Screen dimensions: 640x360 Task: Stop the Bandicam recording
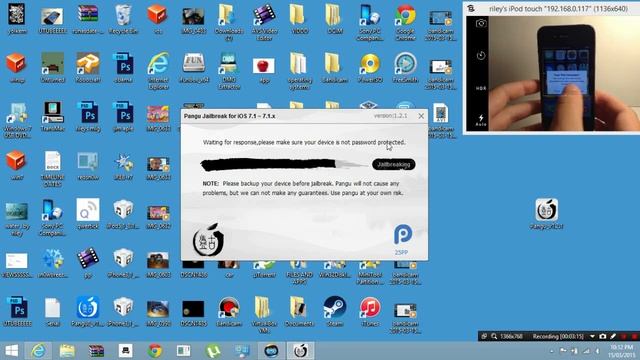[x=634, y=336]
